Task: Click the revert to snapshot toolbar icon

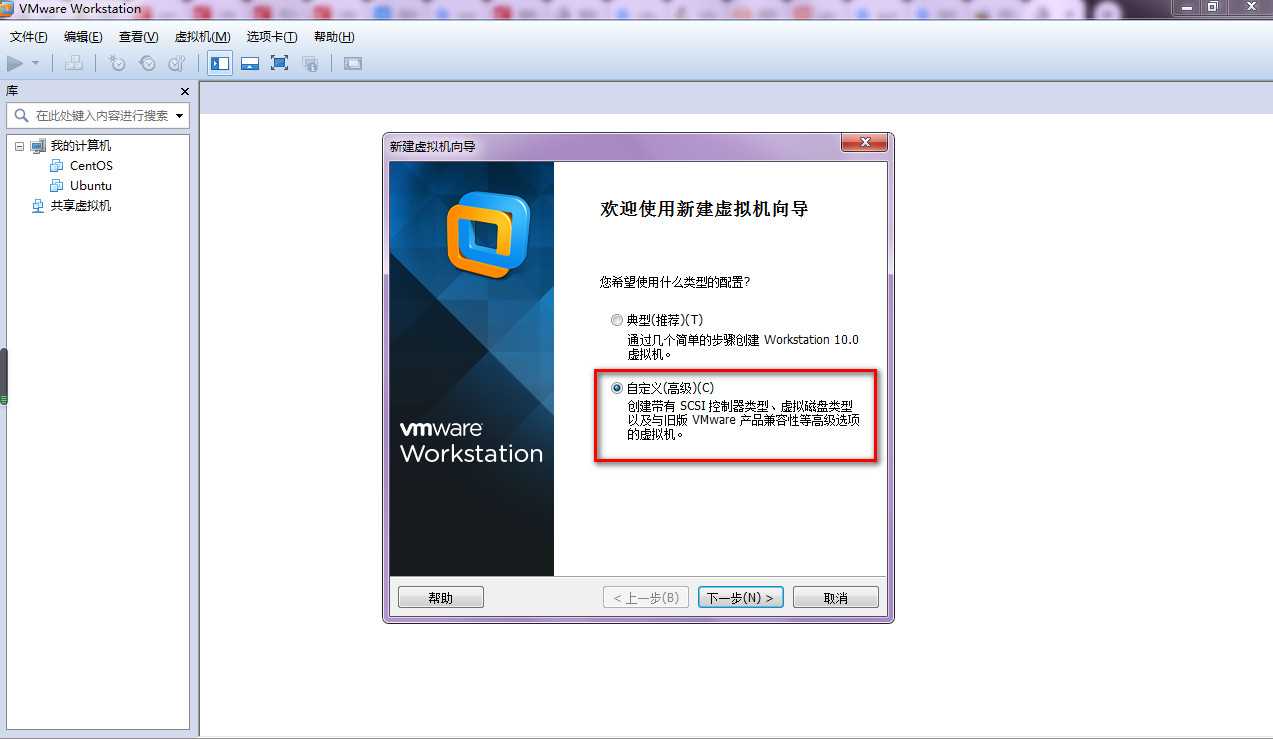Action: pos(147,63)
